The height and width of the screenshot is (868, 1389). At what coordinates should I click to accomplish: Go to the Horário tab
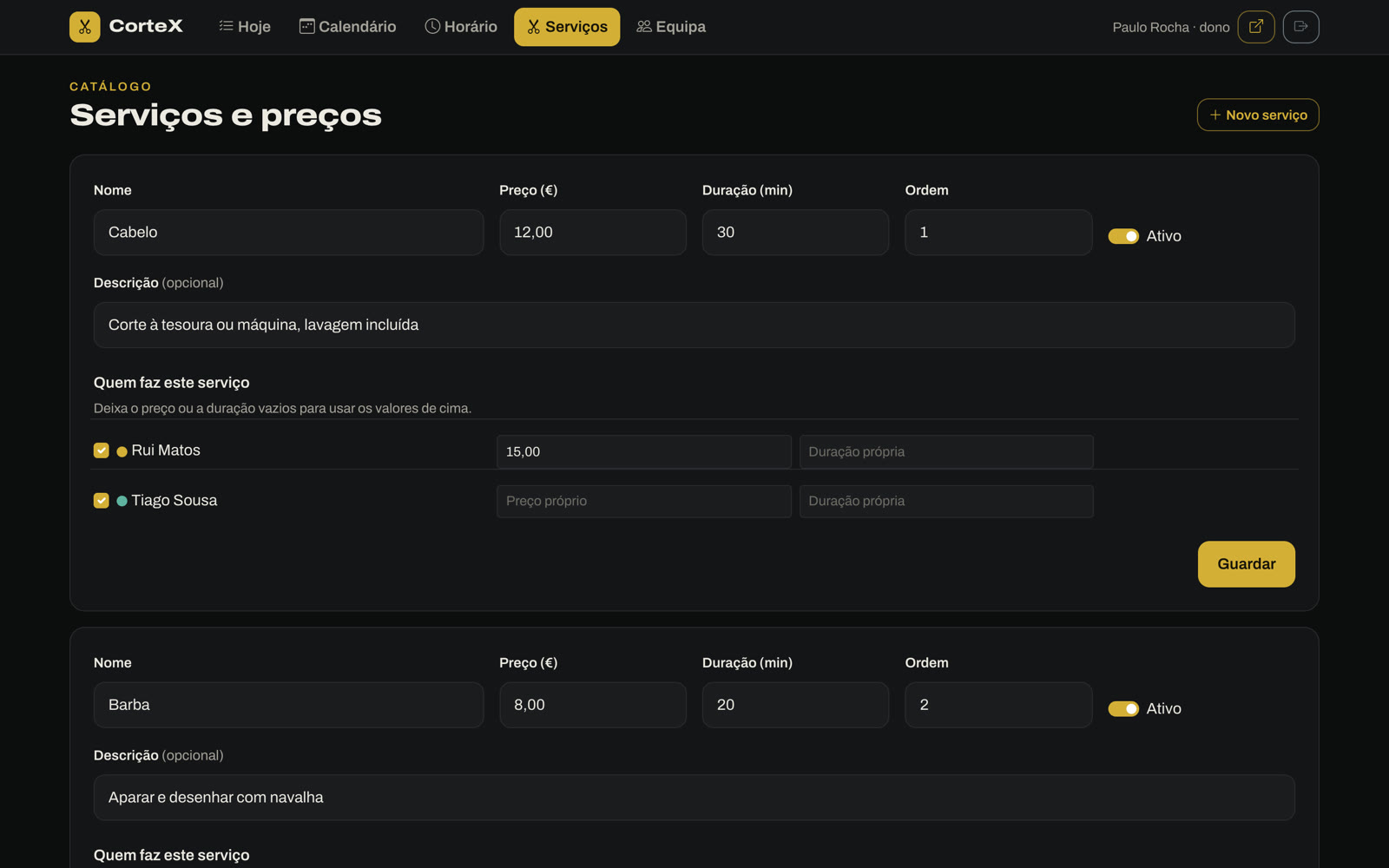pos(461,27)
